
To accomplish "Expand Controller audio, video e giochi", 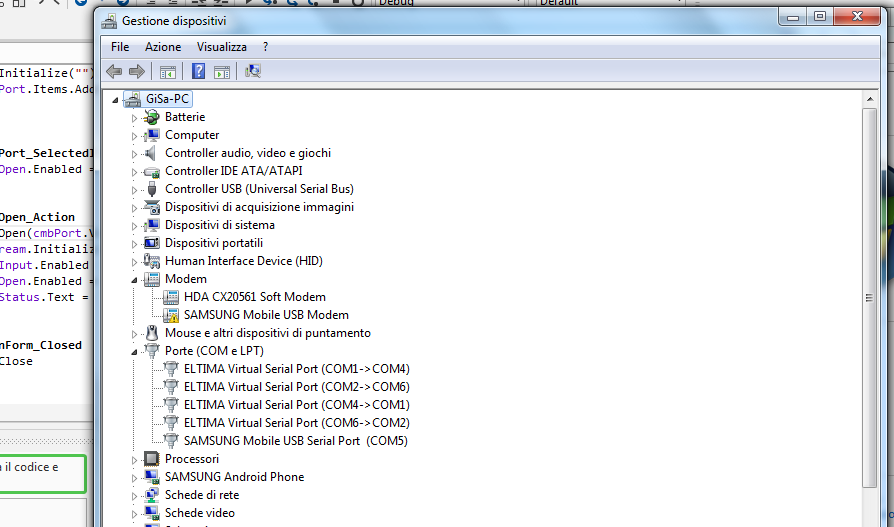I will [x=135, y=154].
